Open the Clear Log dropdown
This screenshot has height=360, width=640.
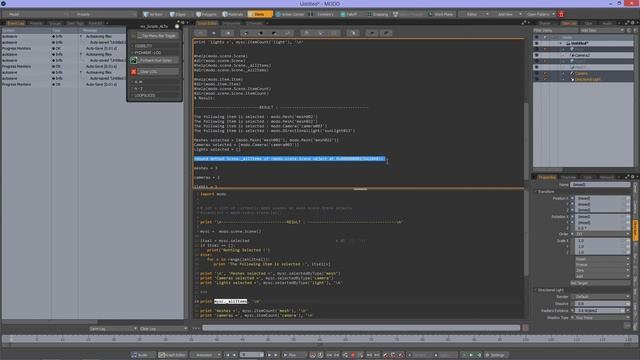163,329
